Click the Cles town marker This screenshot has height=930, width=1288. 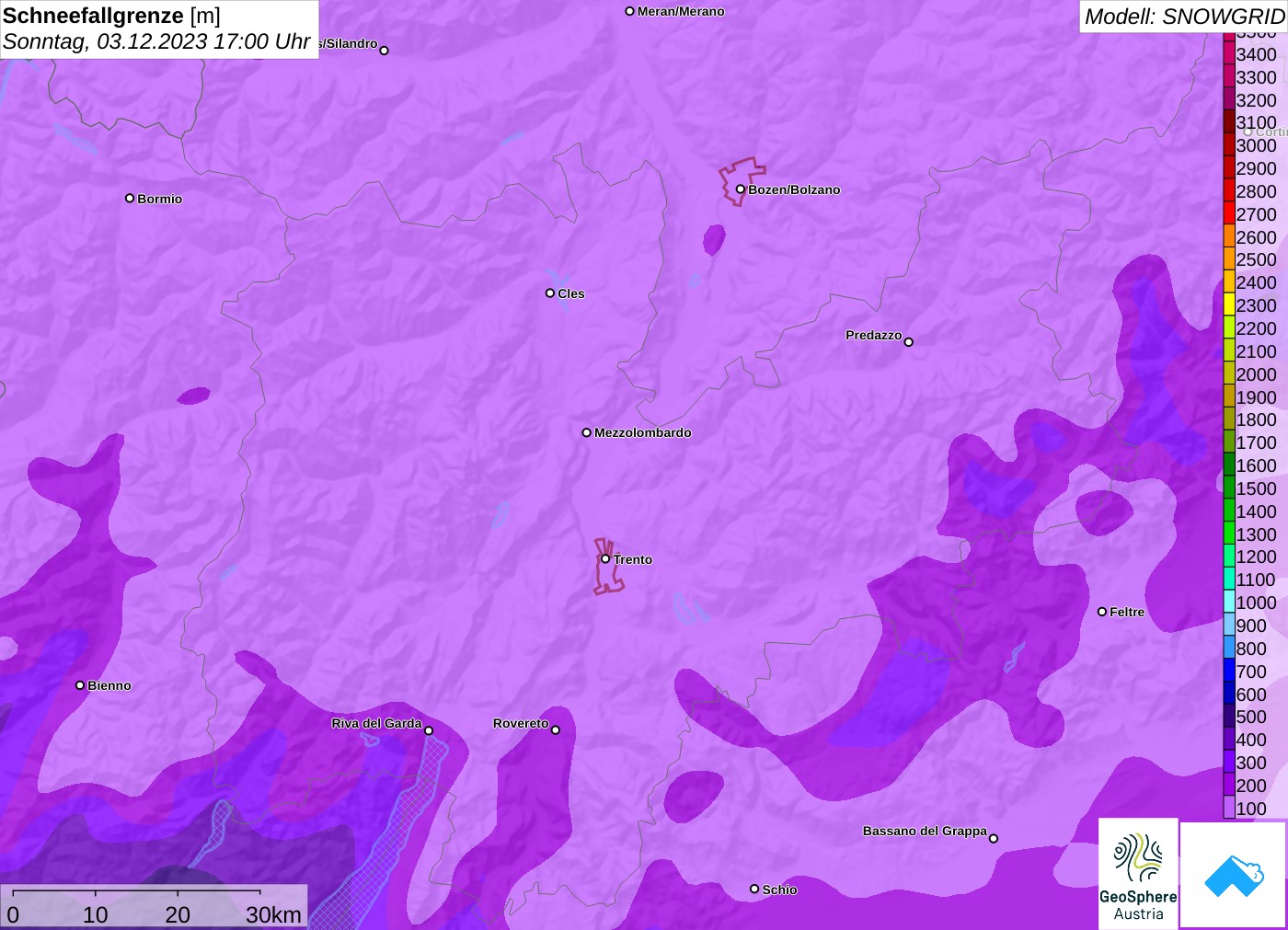550,293
